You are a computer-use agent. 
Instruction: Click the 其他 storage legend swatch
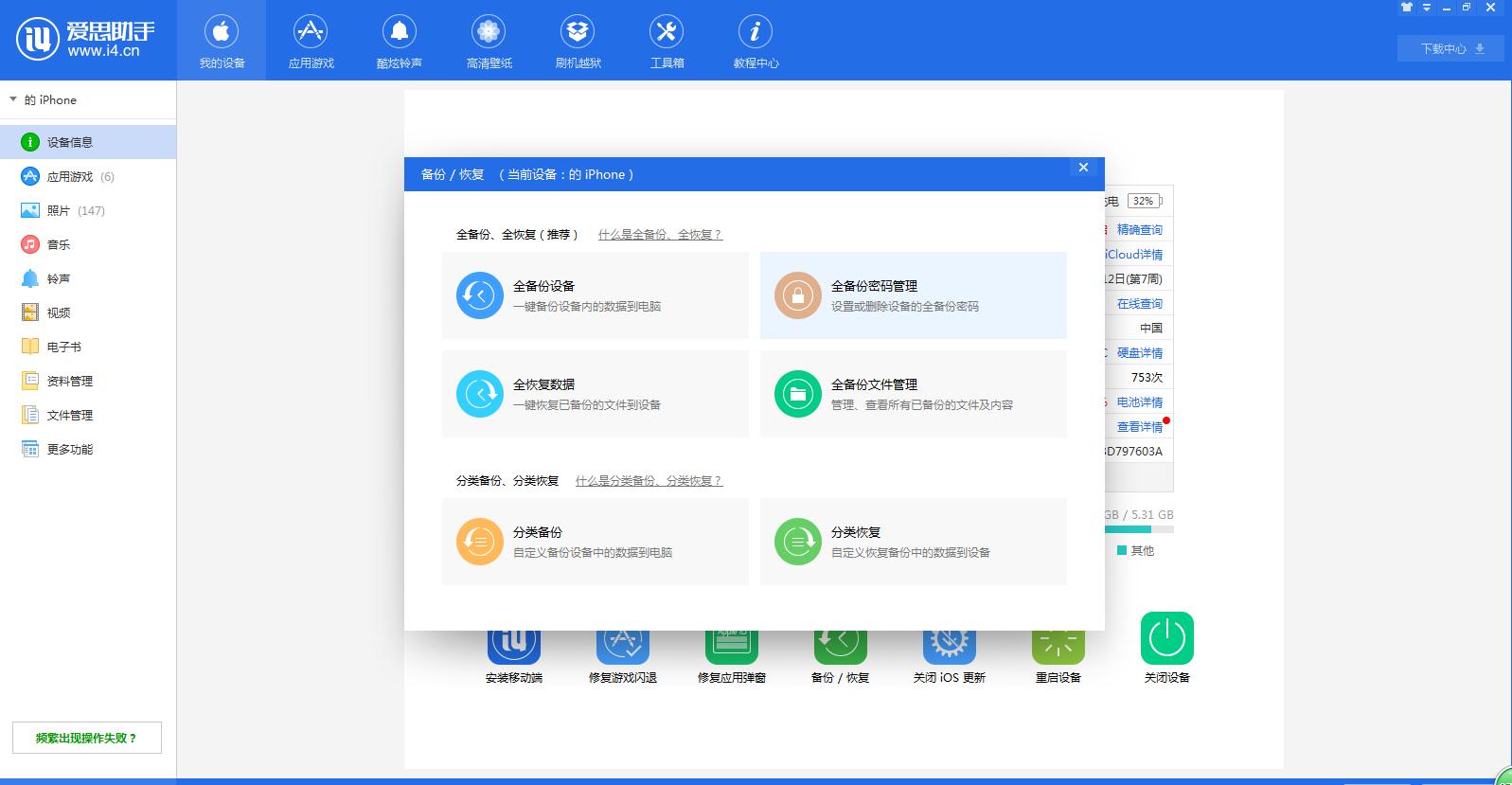pos(1122,550)
